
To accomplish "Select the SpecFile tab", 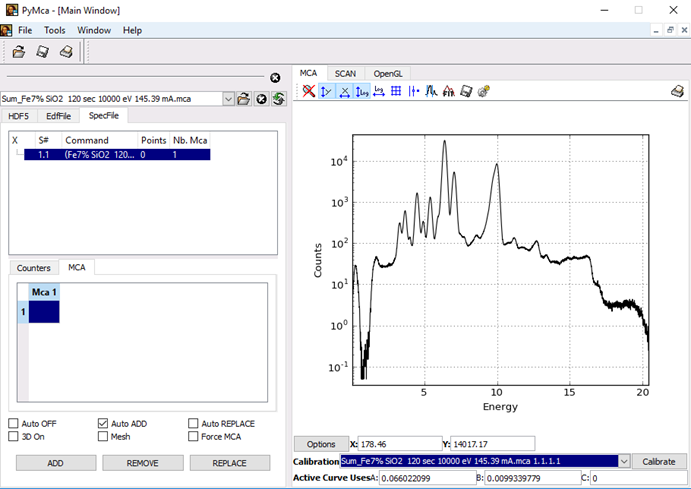I will [x=104, y=115].
